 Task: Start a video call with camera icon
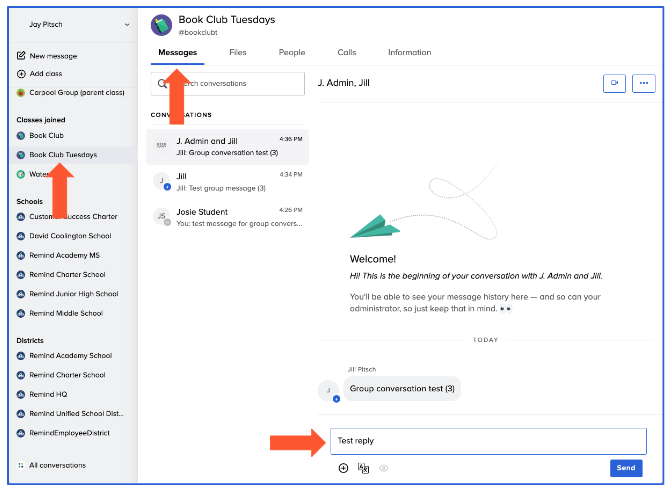(614, 83)
